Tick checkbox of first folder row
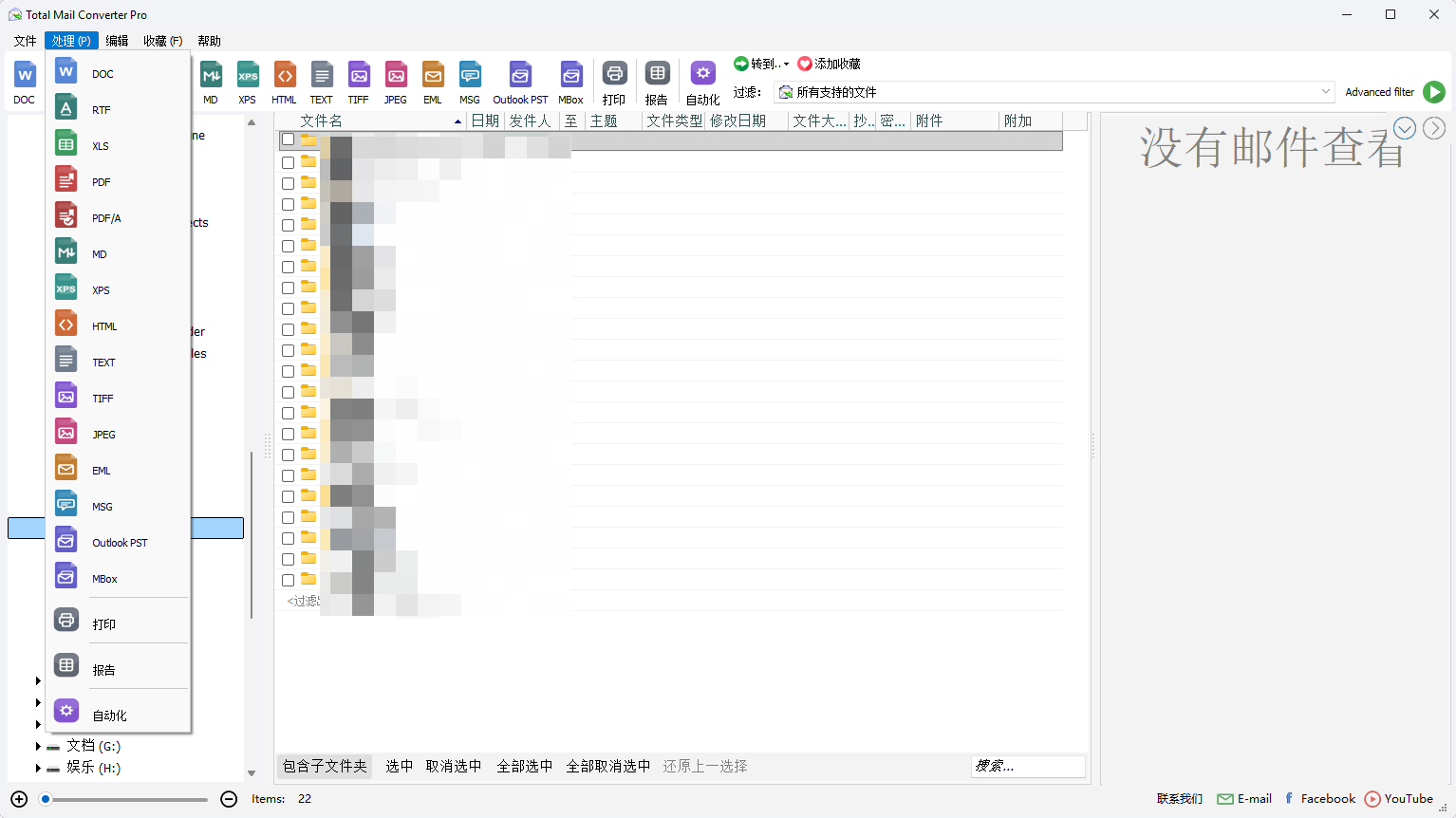 click(x=289, y=140)
